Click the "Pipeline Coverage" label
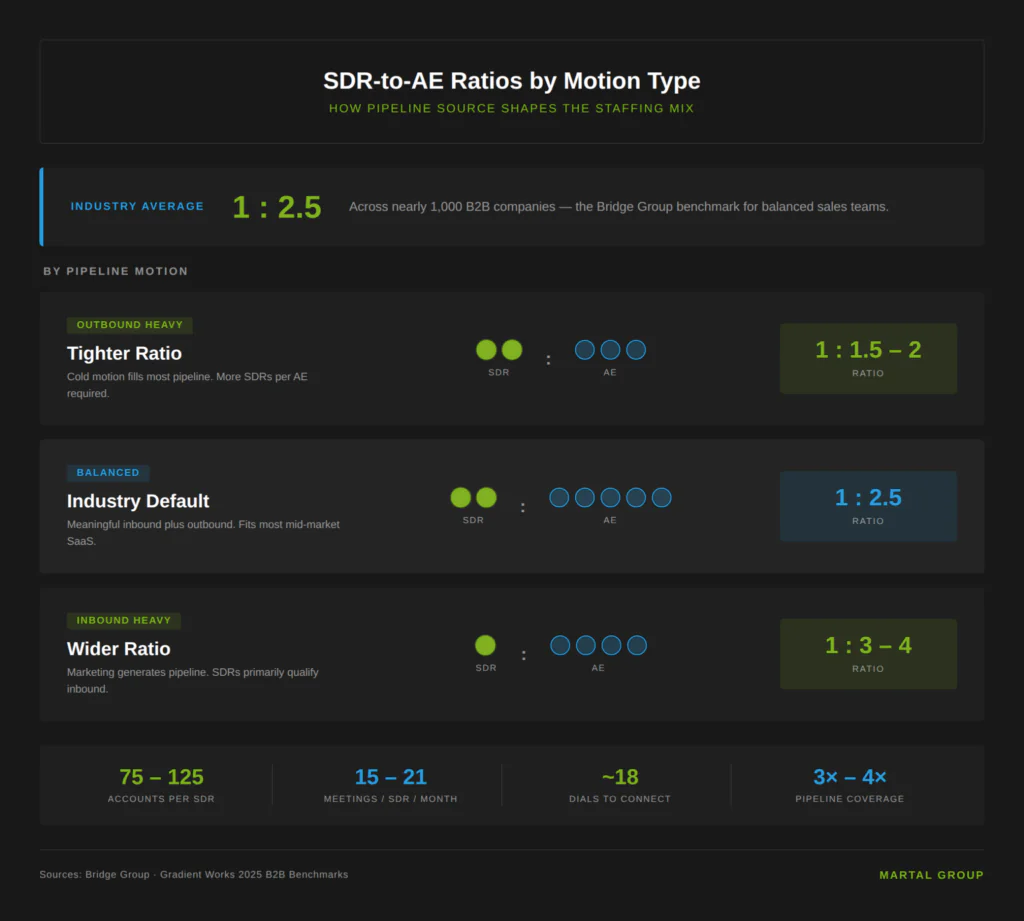The width and height of the screenshot is (1024, 921). tap(850, 799)
